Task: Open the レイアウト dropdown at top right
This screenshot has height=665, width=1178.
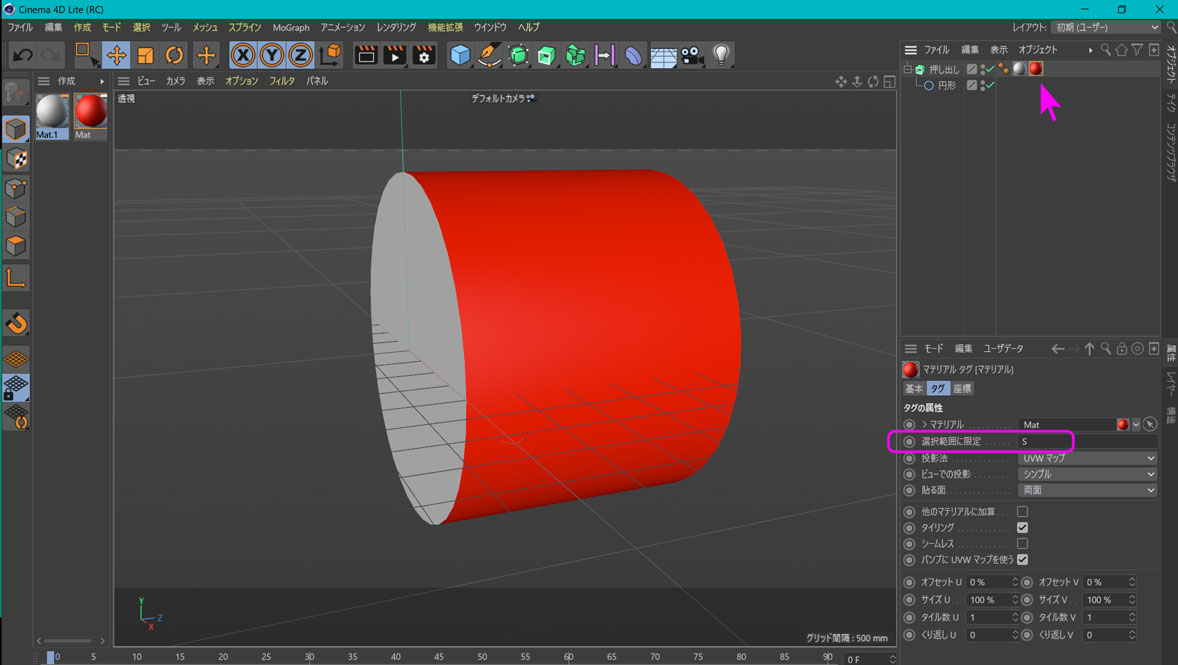Action: 1106,27
